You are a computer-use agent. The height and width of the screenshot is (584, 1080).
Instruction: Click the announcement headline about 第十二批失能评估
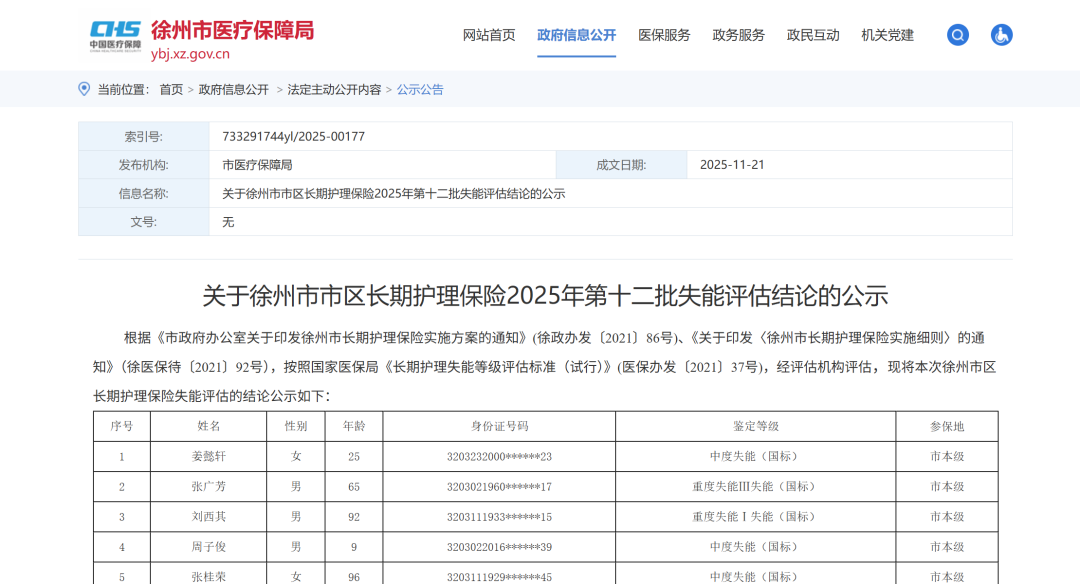pyautogui.click(x=545, y=296)
